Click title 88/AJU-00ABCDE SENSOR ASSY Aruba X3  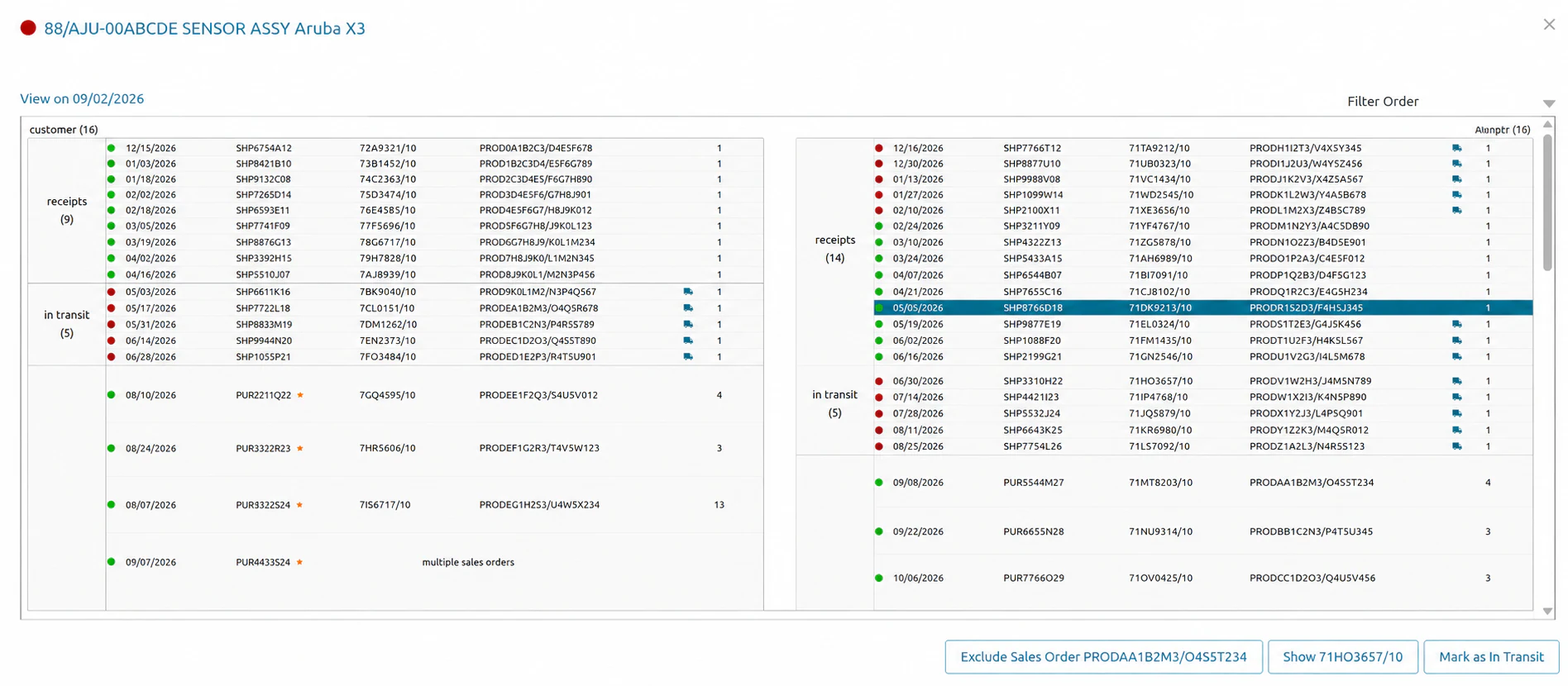[x=204, y=28]
